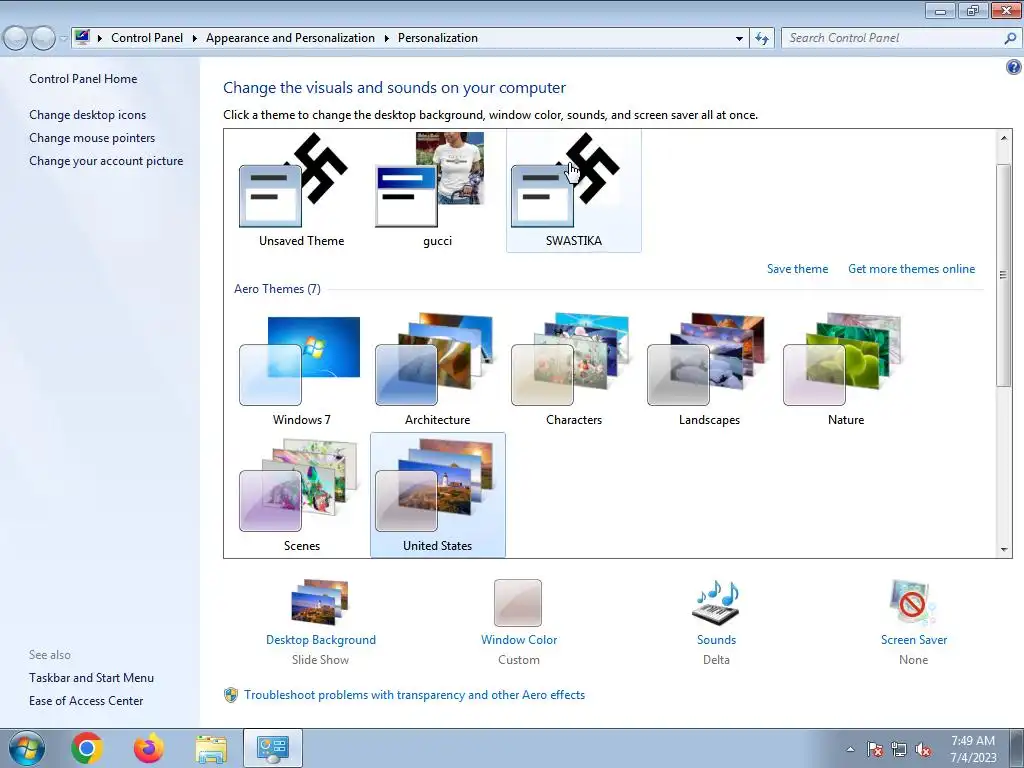1024x768 pixels.
Task: Click Control Panel taskbar button
Action: 273,748
